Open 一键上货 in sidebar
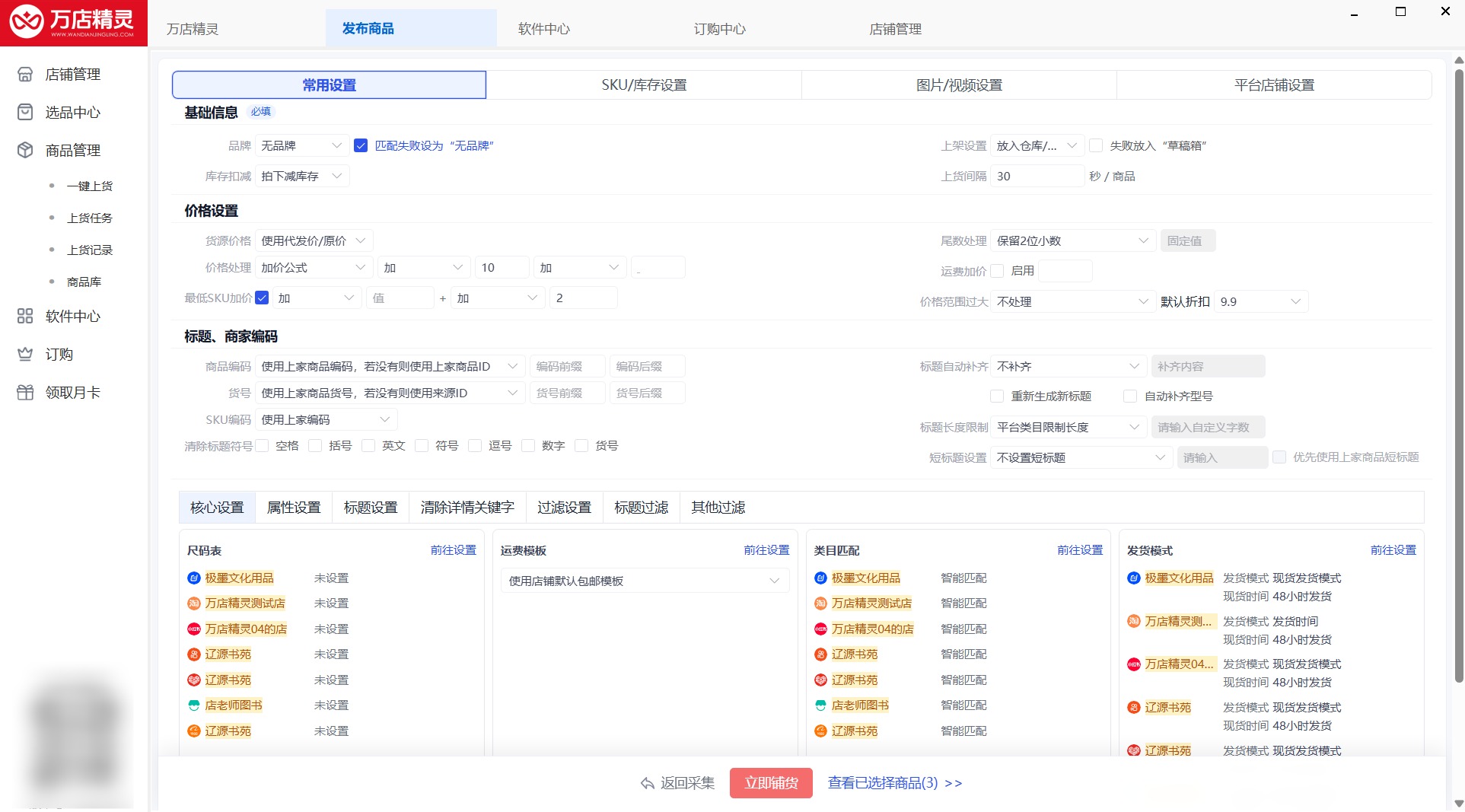Viewport: 1465px width, 812px height. tap(89, 186)
